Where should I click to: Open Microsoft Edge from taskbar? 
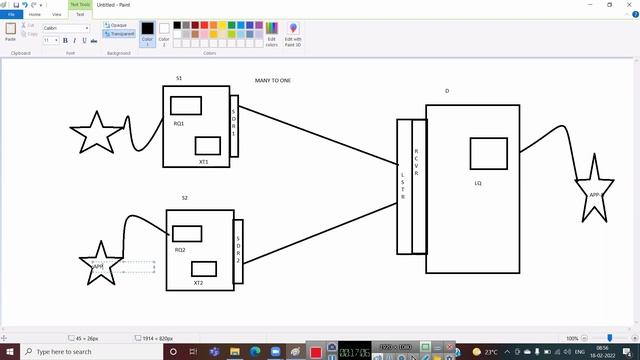pyautogui.click(x=255, y=351)
